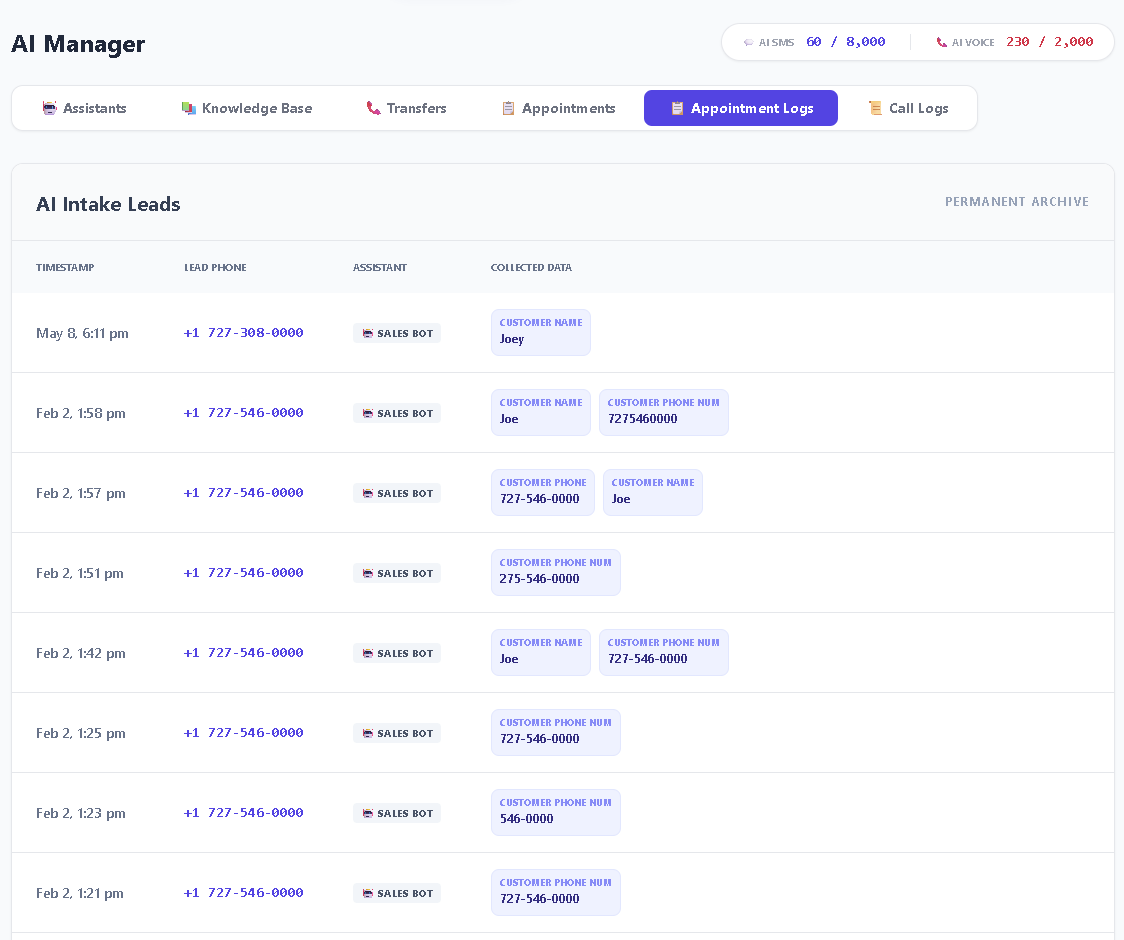Viewport: 1124px width, 940px height.
Task: Click the Lead Phone column header
Action: (x=215, y=267)
